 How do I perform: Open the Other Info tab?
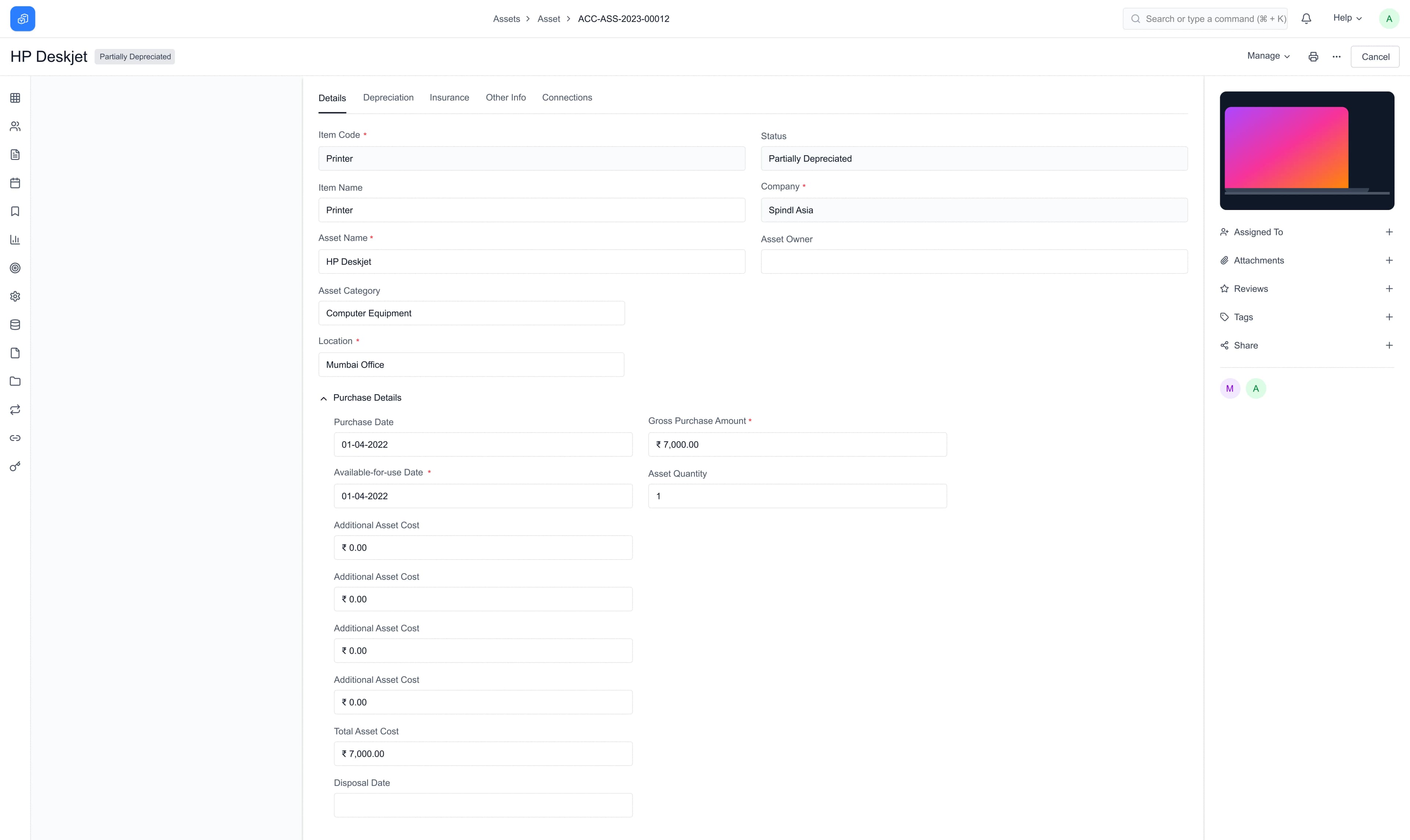[506, 97]
